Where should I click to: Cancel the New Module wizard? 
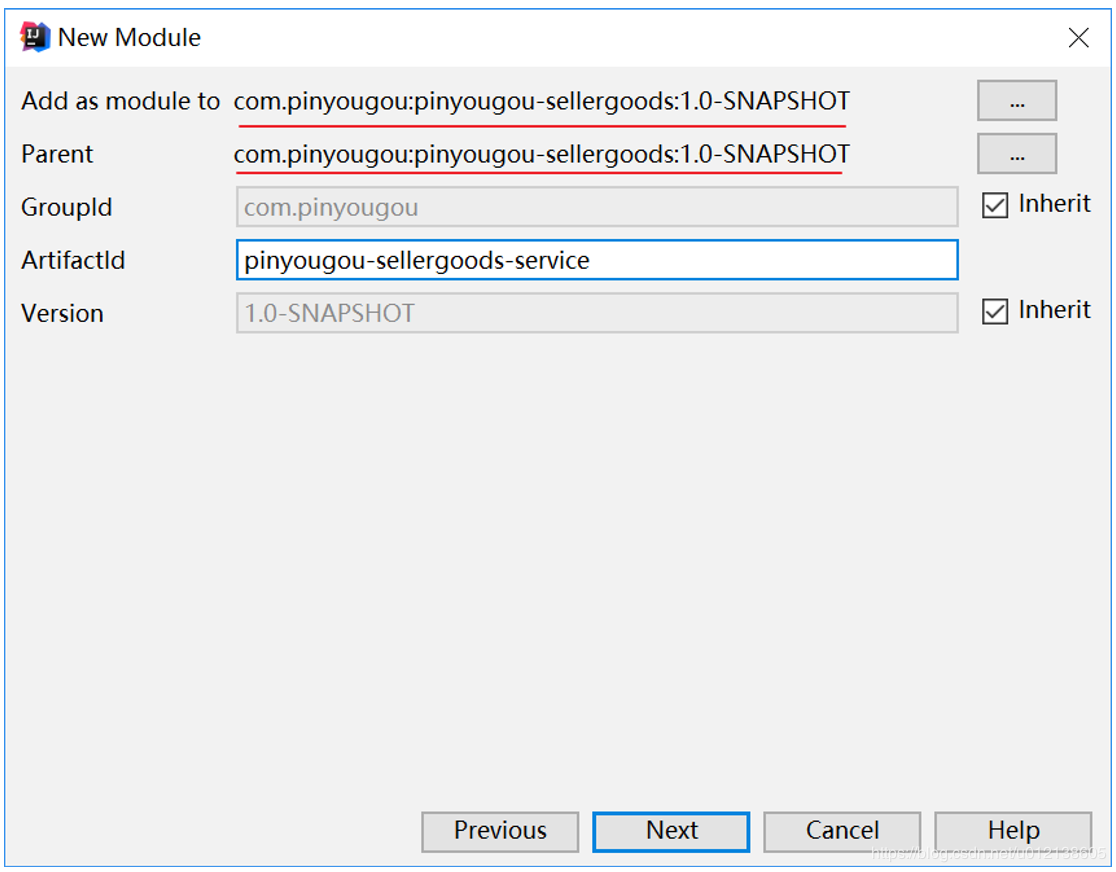click(842, 831)
